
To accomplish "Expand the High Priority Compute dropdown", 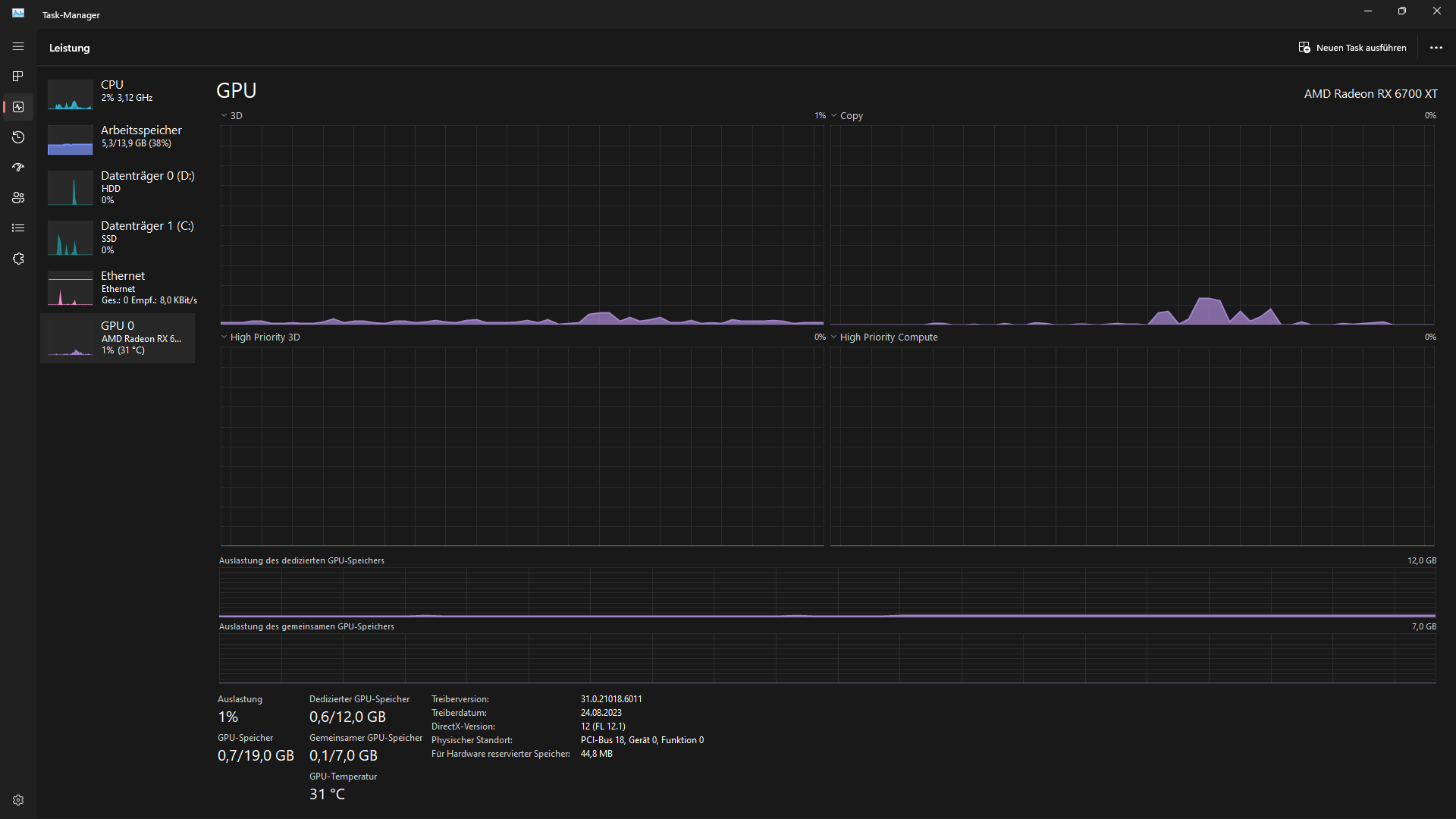I will 883,337.
